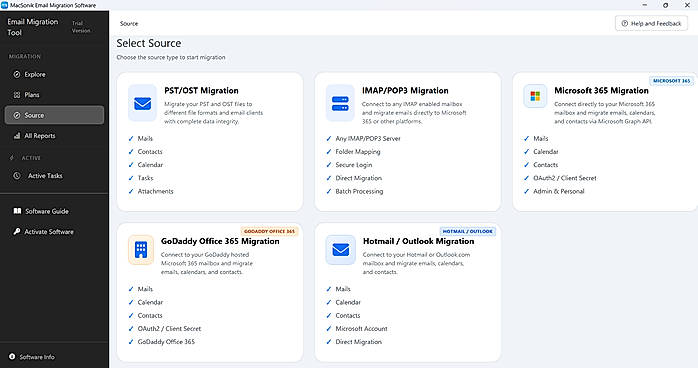
Task: Click the IMAP/POP3 Migration server icon
Action: pyautogui.click(x=340, y=103)
